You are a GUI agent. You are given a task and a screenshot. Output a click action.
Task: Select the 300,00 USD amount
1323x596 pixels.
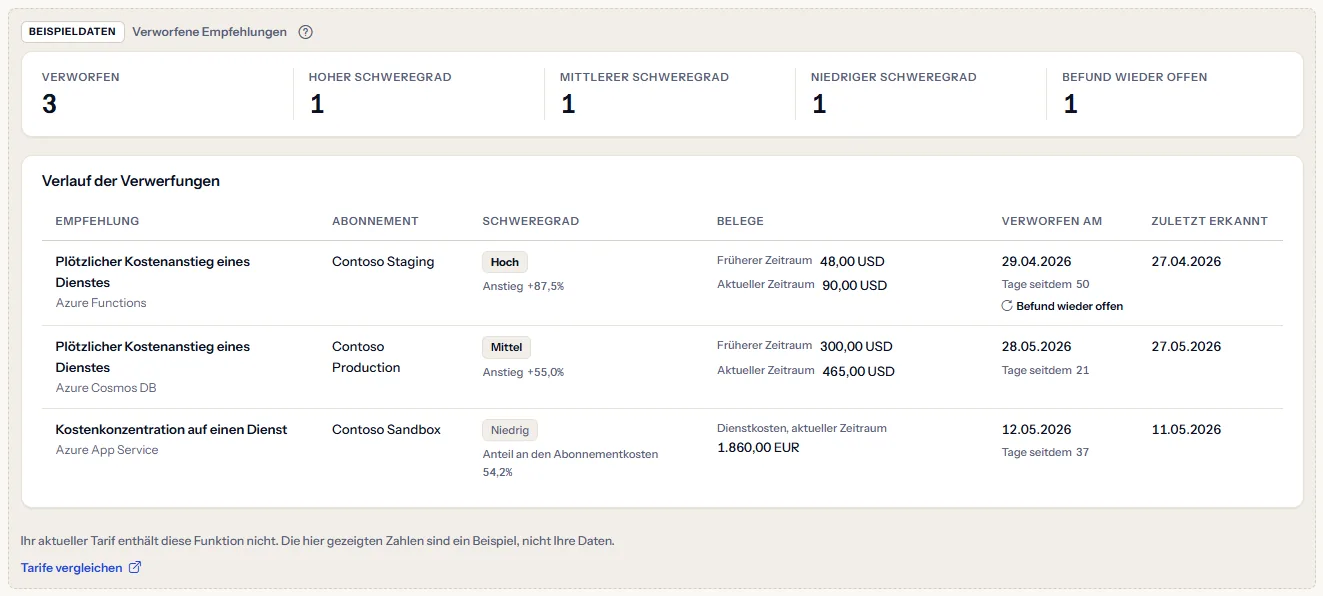[x=856, y=347]
